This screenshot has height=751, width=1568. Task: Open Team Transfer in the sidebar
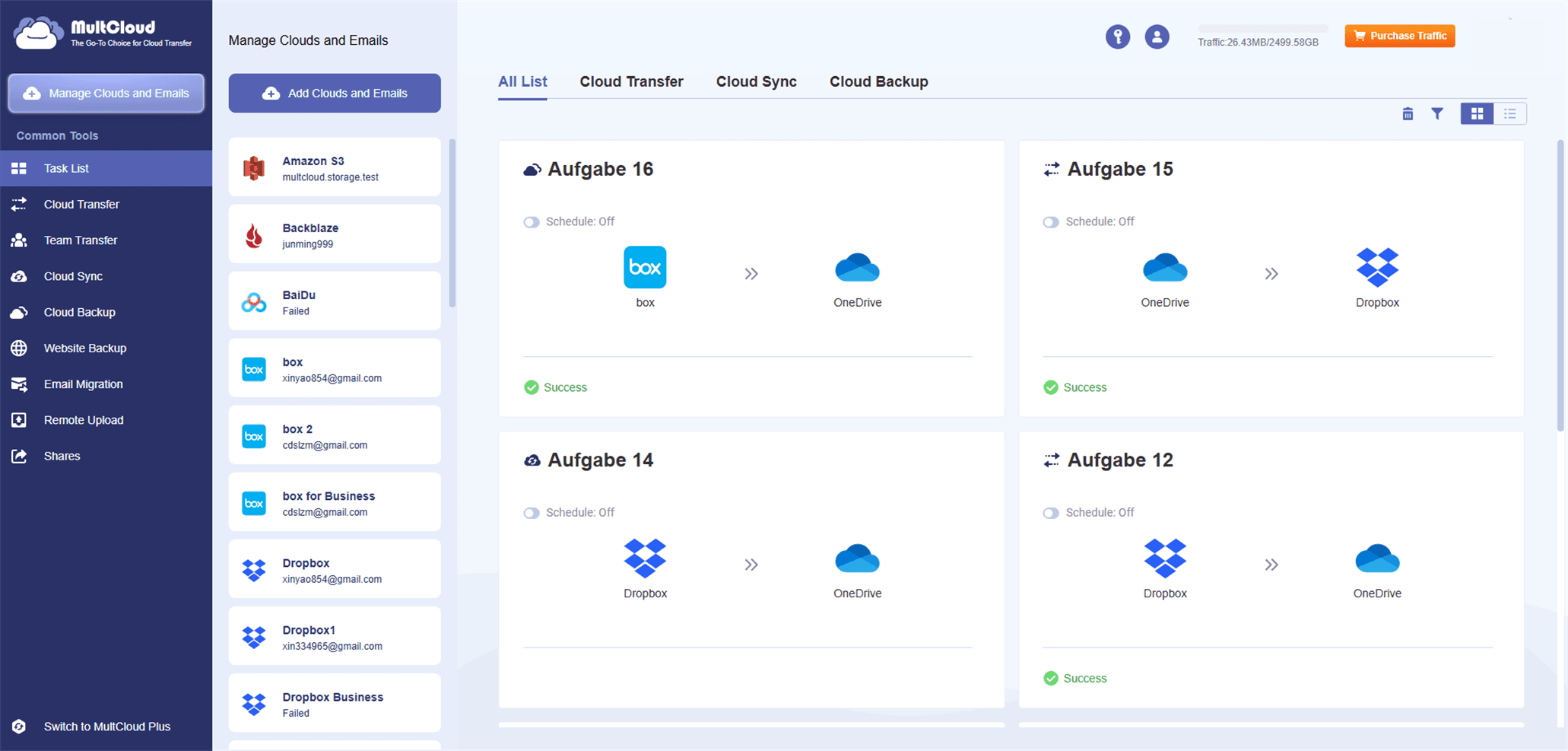point(106,240)
